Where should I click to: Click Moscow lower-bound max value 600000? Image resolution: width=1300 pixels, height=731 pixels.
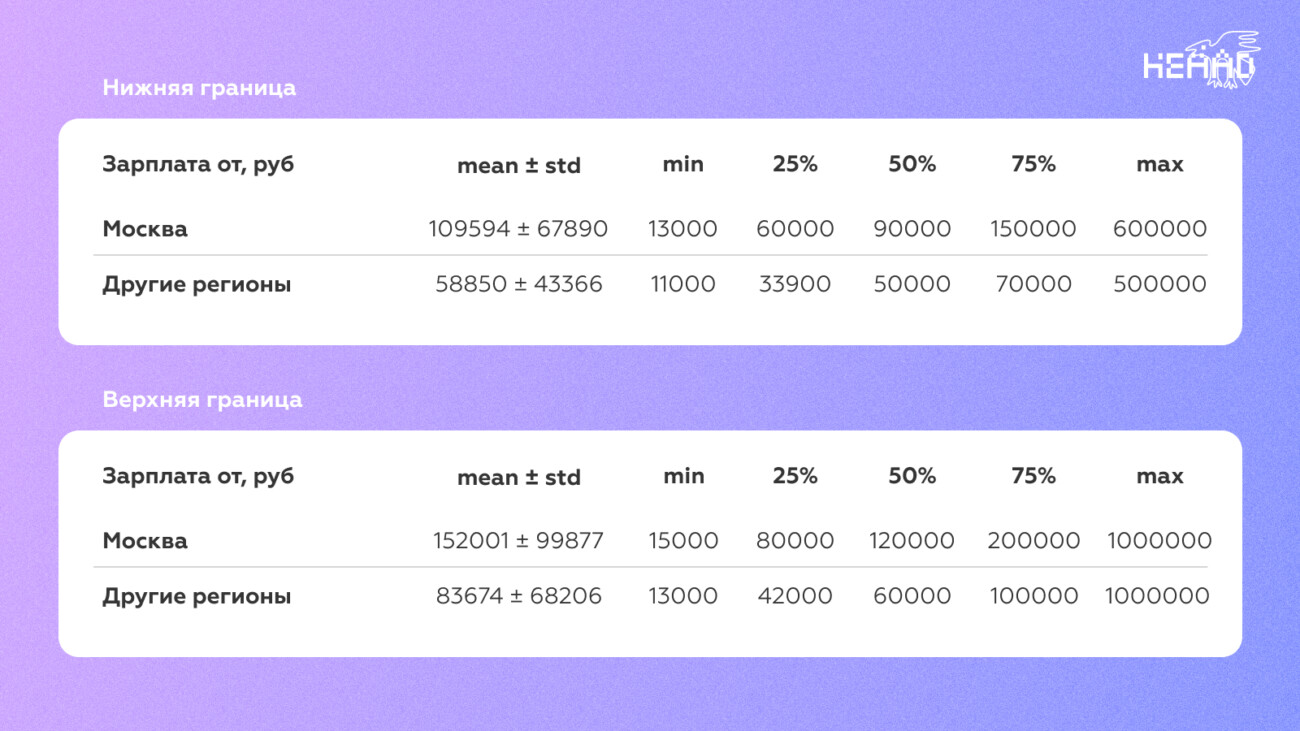point(1159,229)
